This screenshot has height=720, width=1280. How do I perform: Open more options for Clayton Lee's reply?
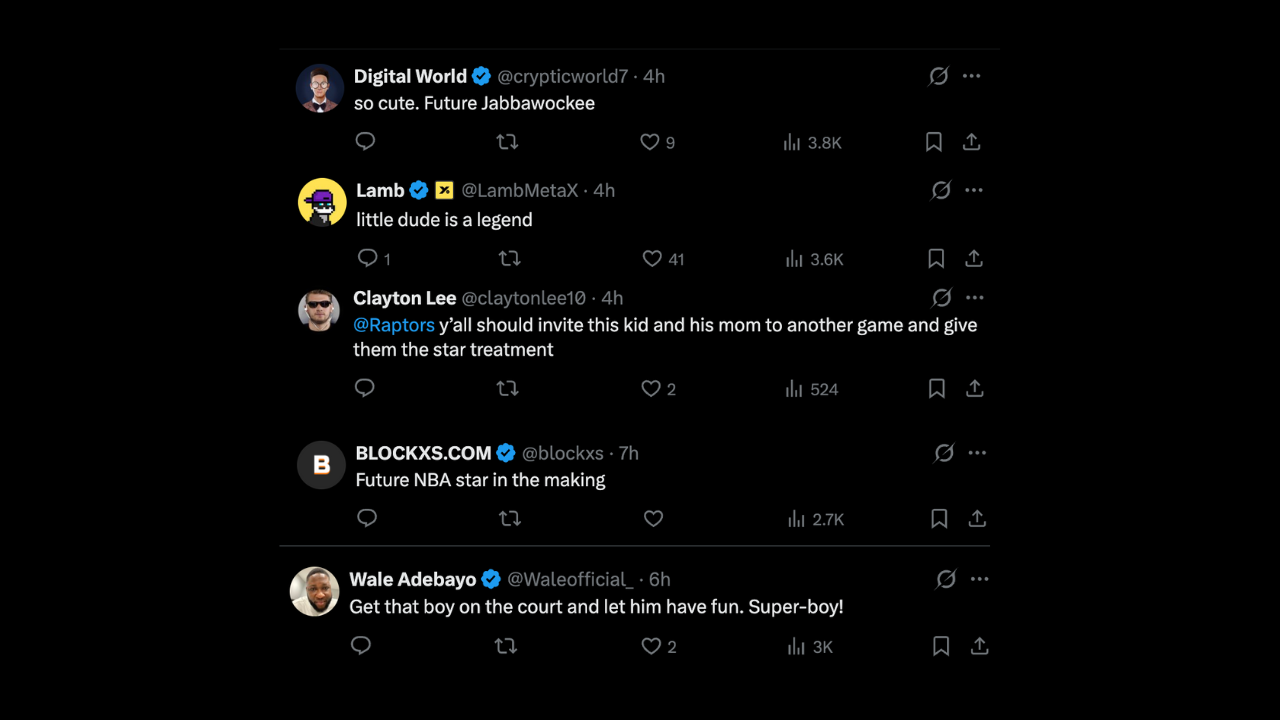pos(977,297)
